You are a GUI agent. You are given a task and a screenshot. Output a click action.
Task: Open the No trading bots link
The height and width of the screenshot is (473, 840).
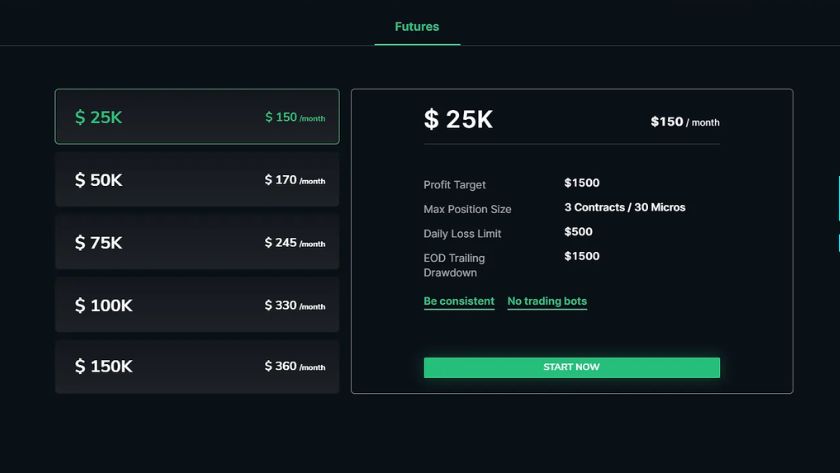[547, 301]
